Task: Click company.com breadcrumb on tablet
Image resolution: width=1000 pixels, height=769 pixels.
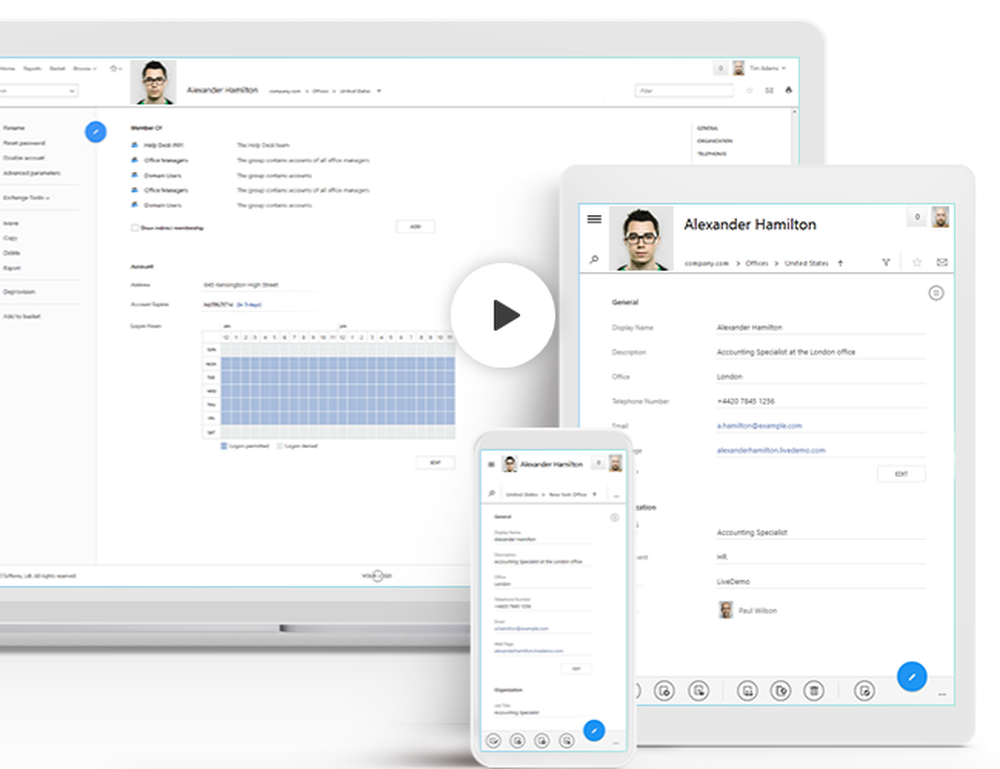Action: (x=706, y=263)
